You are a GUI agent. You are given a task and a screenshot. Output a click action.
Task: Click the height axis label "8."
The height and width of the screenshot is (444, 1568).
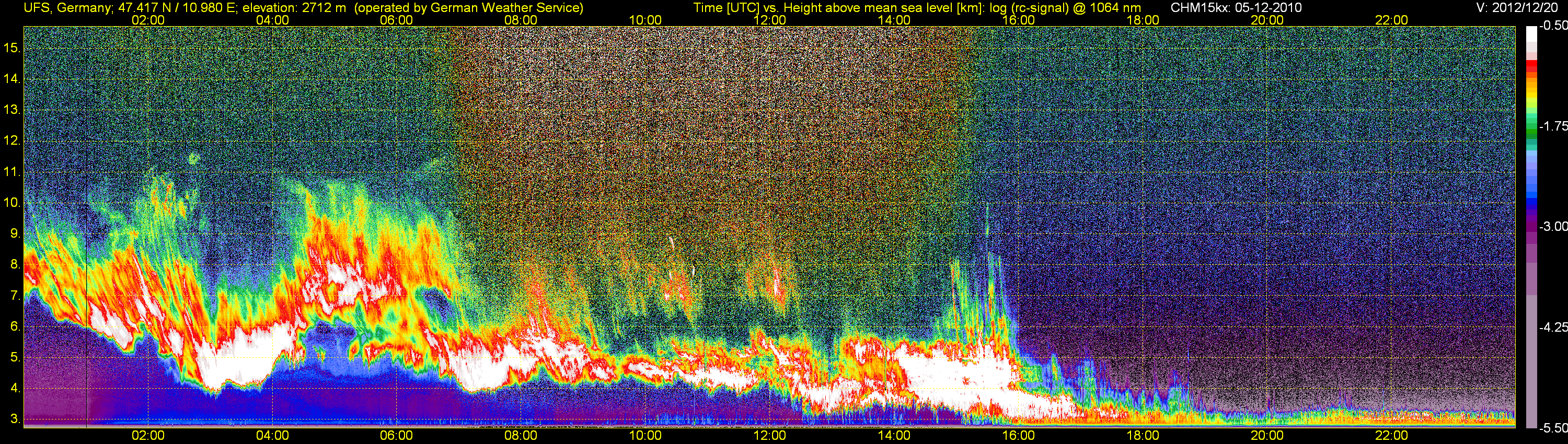(x=15, y=265)
